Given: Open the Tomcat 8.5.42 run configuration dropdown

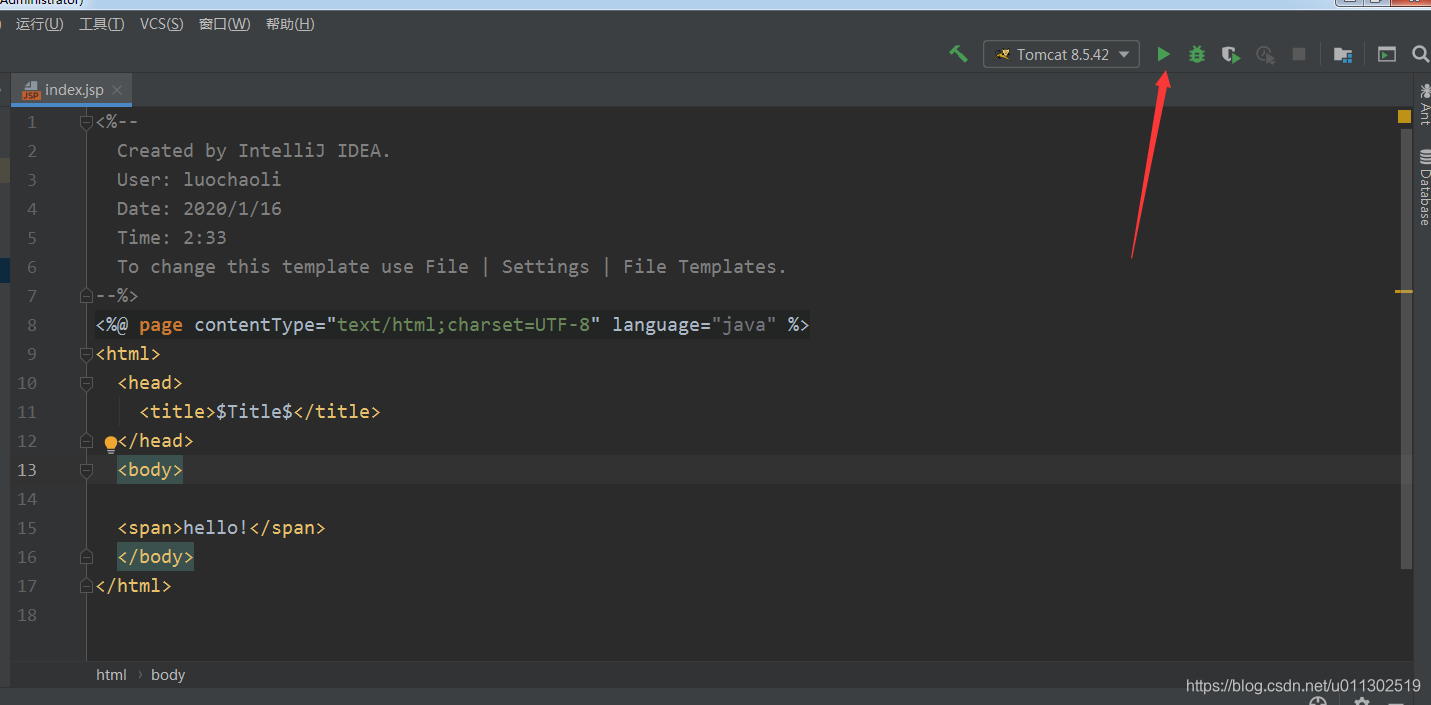Looking at the screenshot, I should click(x=1061, y=54).
